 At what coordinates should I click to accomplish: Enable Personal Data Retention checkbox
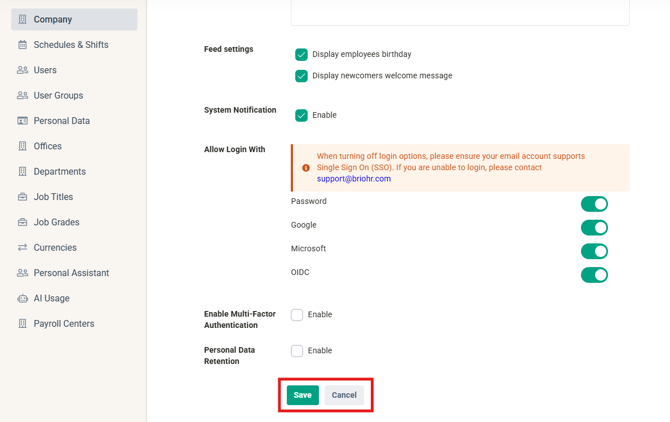pos(297,351)
